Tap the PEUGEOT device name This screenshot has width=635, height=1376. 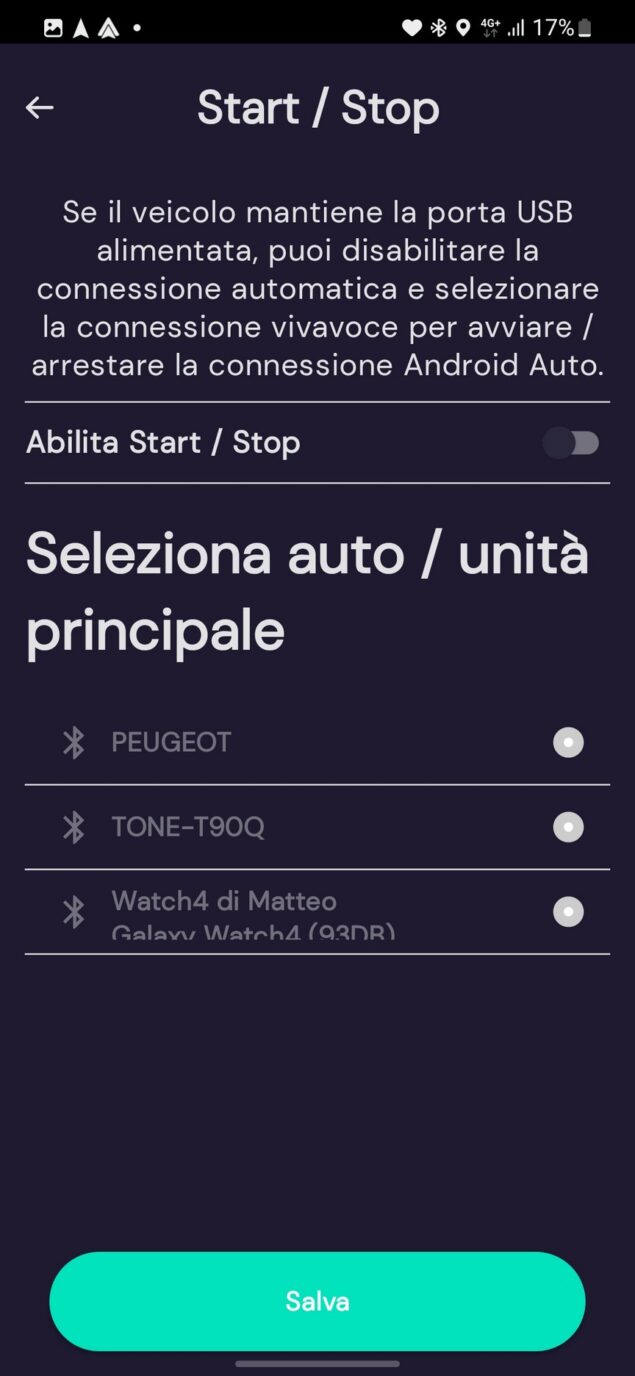[171, 742]
